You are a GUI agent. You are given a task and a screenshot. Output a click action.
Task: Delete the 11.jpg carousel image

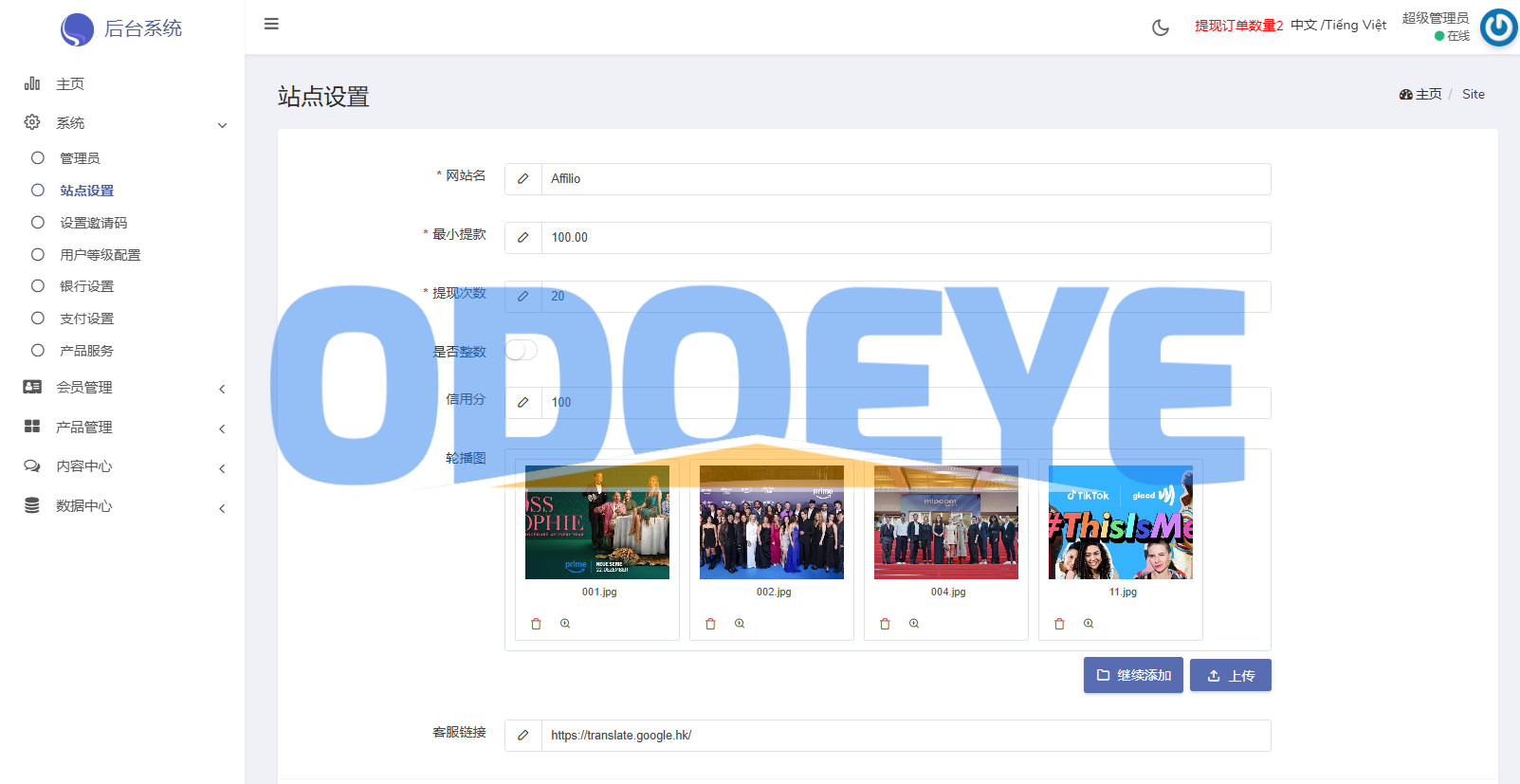(1059, 624)
